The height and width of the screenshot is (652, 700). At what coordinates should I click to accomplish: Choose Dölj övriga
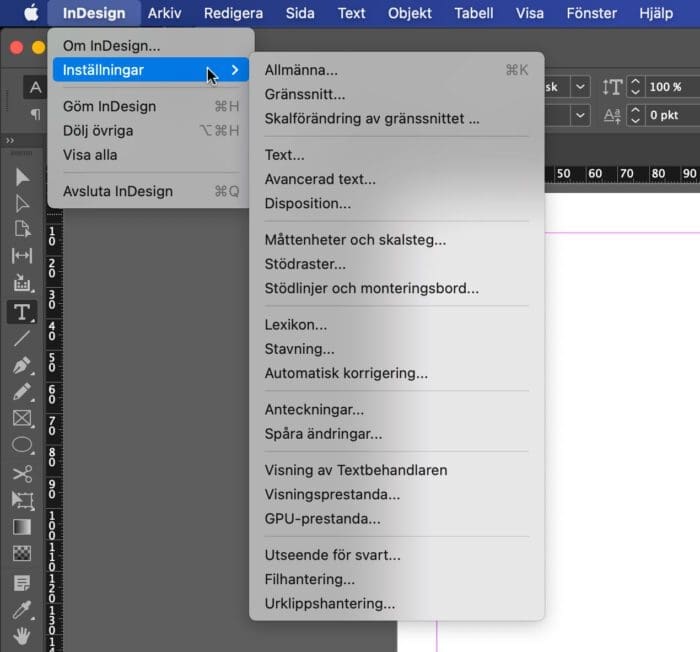click(x=151, y=130)
